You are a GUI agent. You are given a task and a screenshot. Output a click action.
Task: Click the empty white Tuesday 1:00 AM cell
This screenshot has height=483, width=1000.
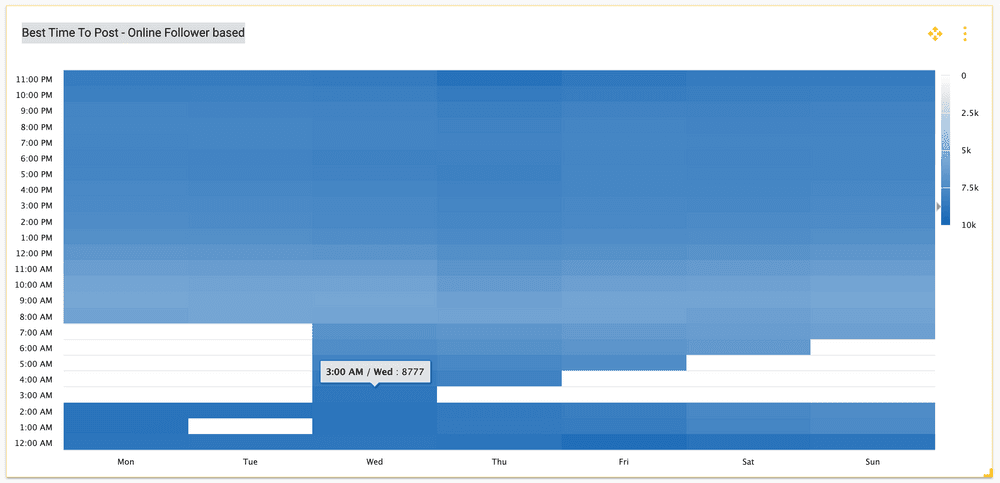click(x=250, y=426)
